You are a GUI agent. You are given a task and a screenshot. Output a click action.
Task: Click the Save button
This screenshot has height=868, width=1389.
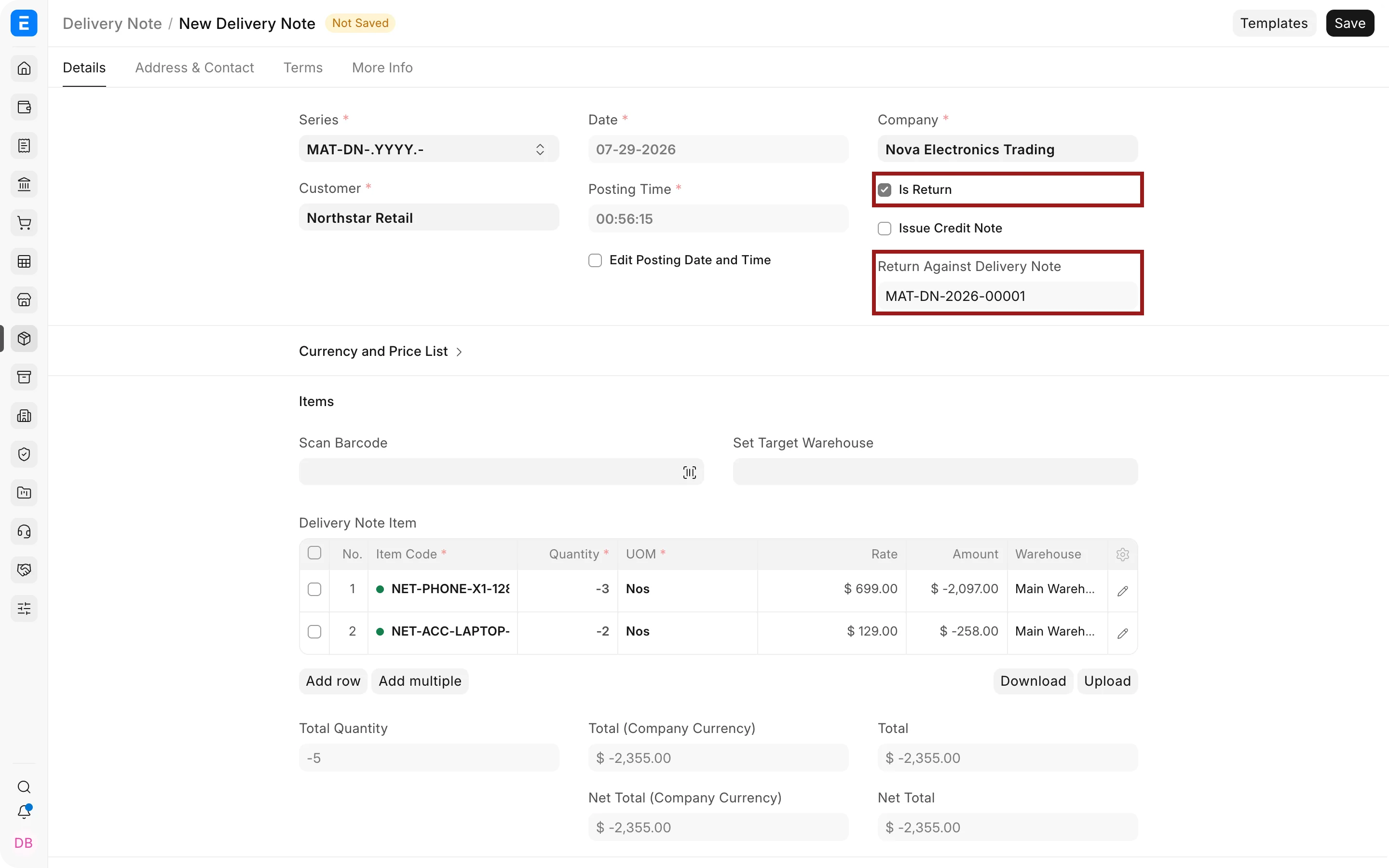(1349, 24)
